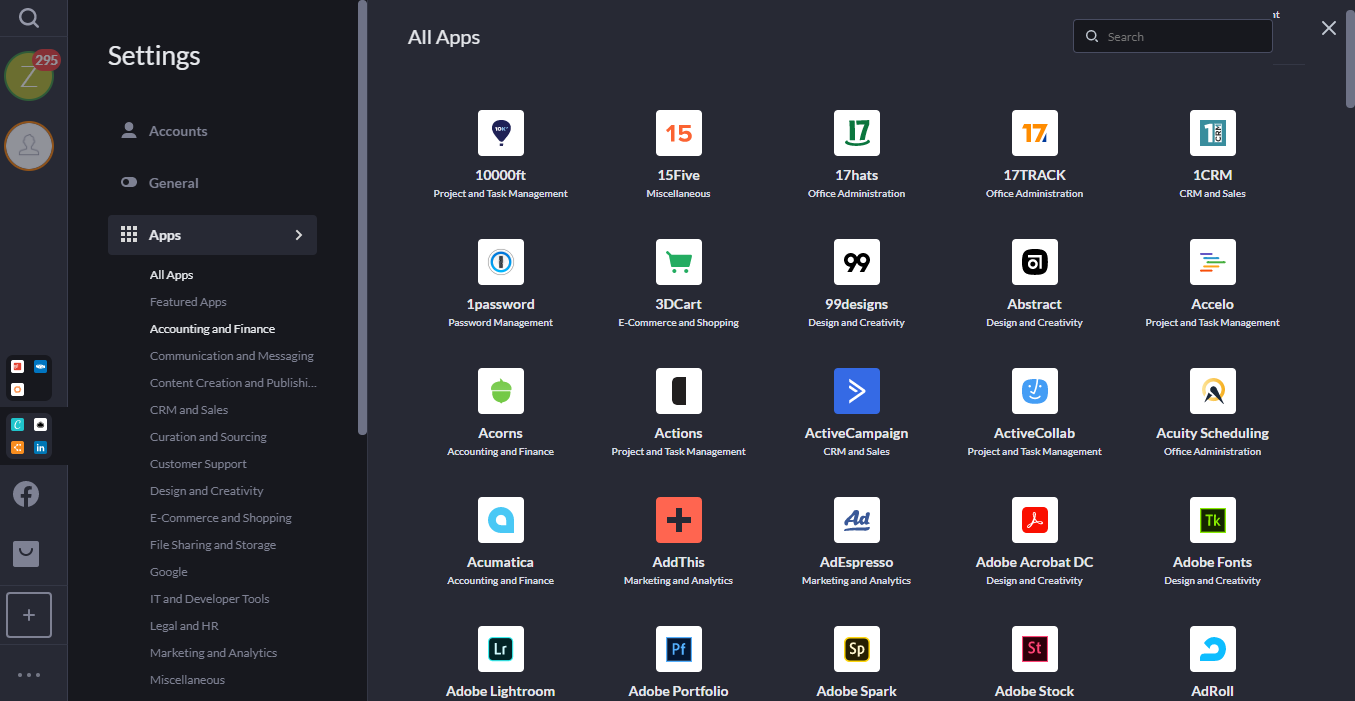The height and width of the screenshot is (701, 1355).
Task: Choose the AddThis plus icon
Action: coord(679,520)
